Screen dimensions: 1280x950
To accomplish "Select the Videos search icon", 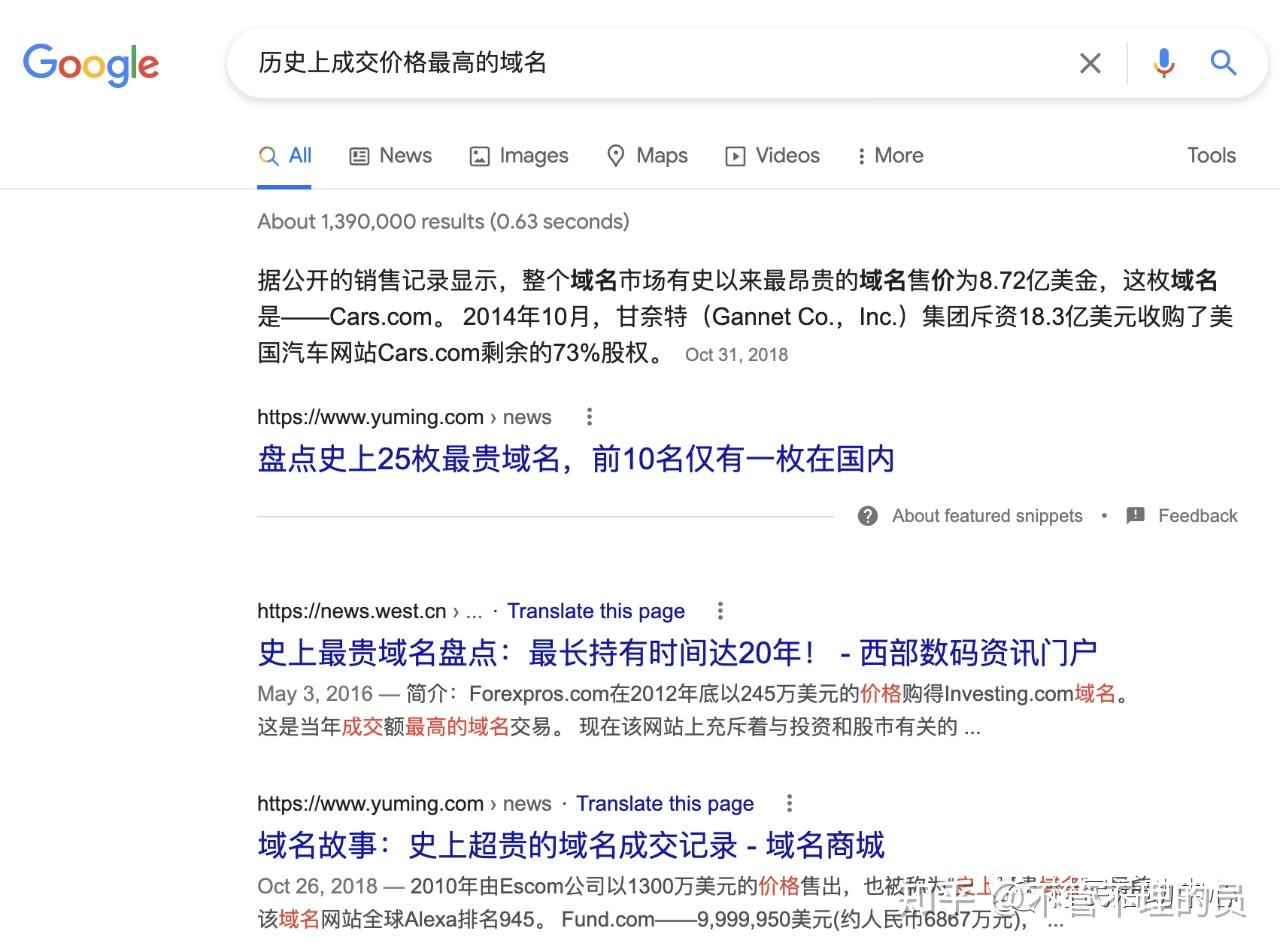I will (x=735, y=156).
